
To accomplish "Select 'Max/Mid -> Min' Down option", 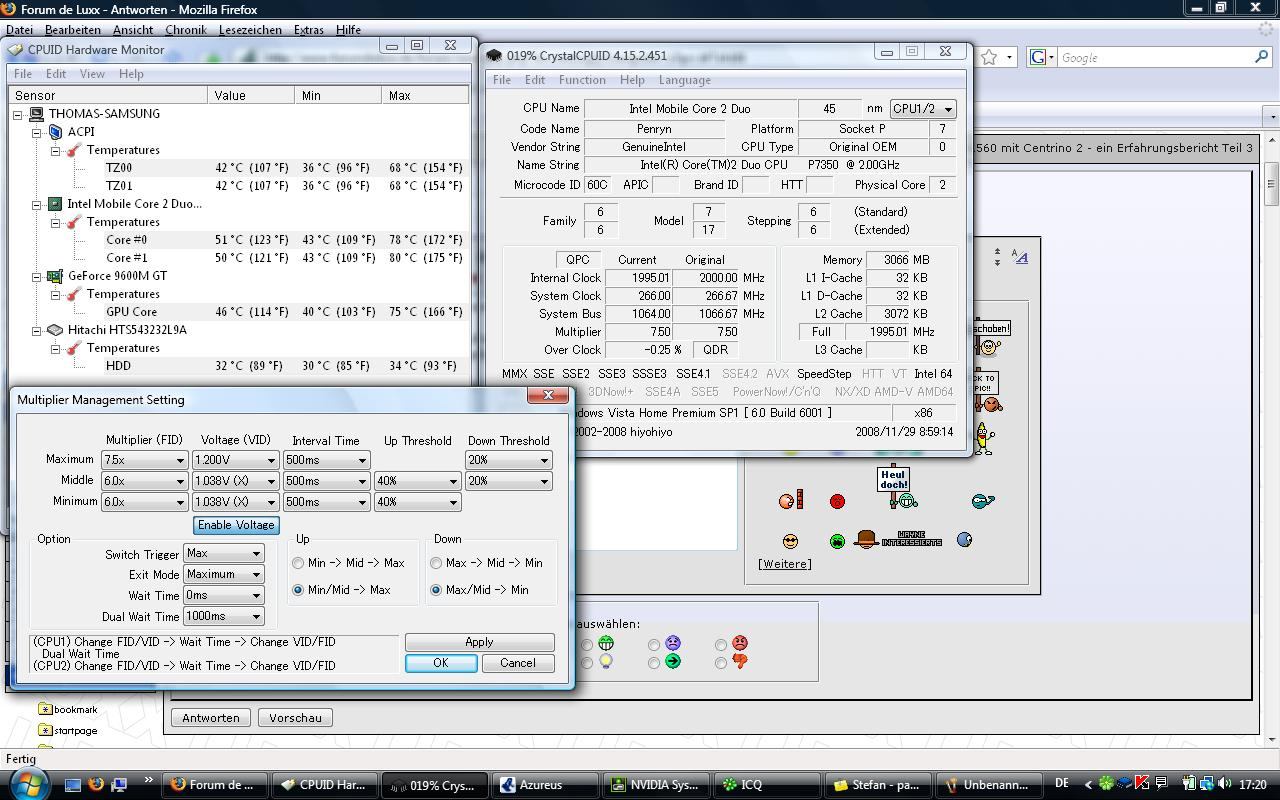I will tap(436, 590).
